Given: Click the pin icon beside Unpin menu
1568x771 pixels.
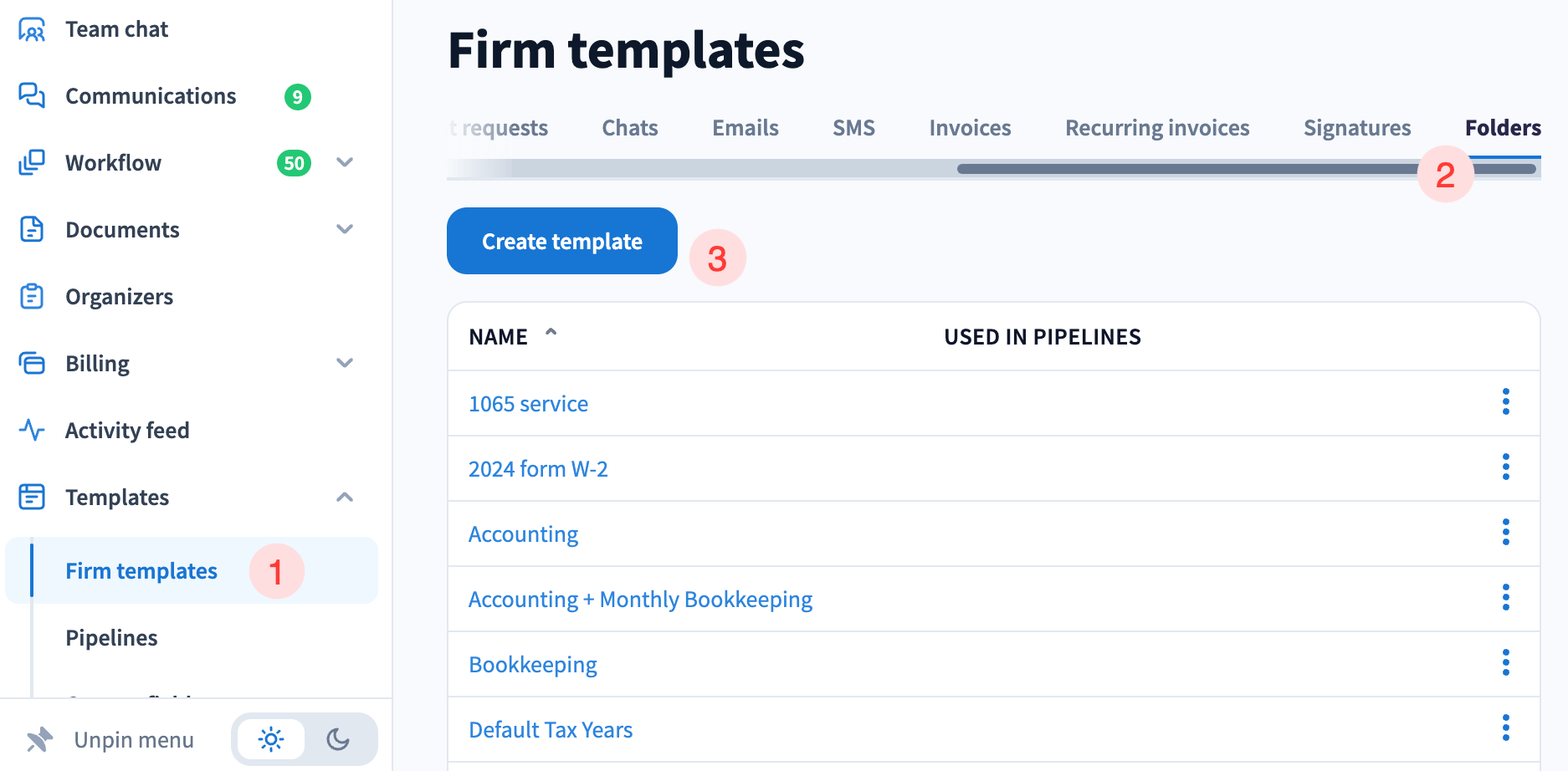Looking at the screenshot, I should pos(39,739).
